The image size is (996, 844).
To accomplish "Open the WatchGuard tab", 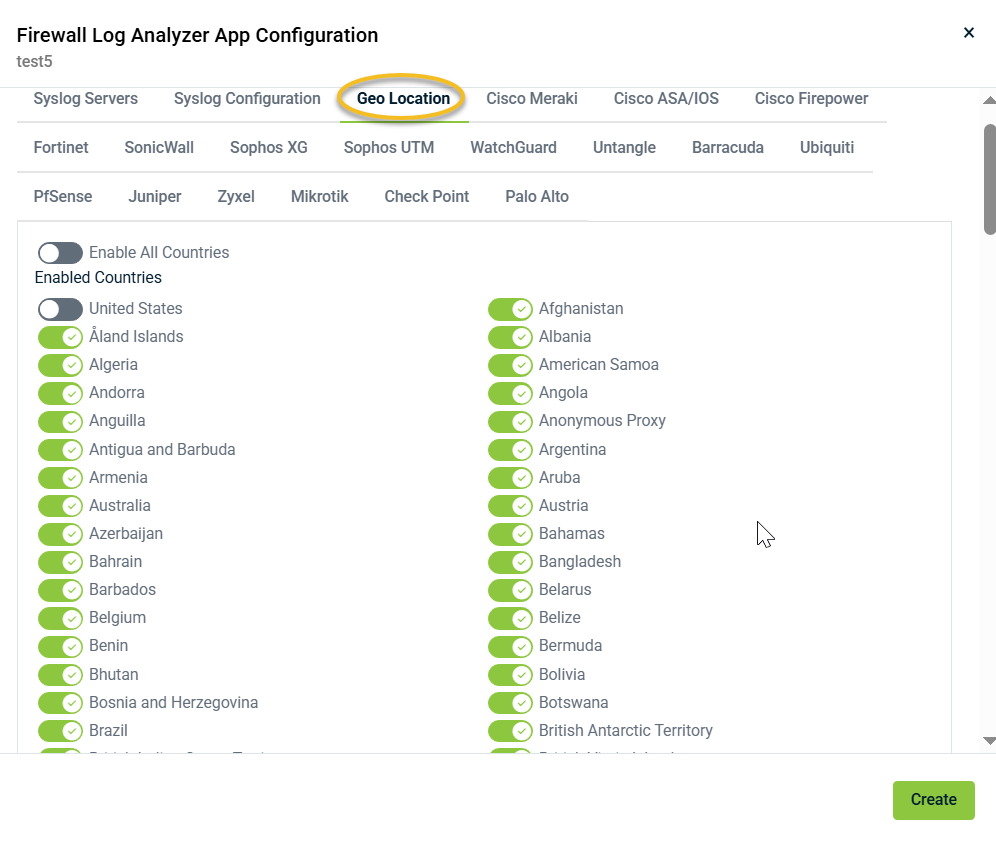I will [513, 148].
